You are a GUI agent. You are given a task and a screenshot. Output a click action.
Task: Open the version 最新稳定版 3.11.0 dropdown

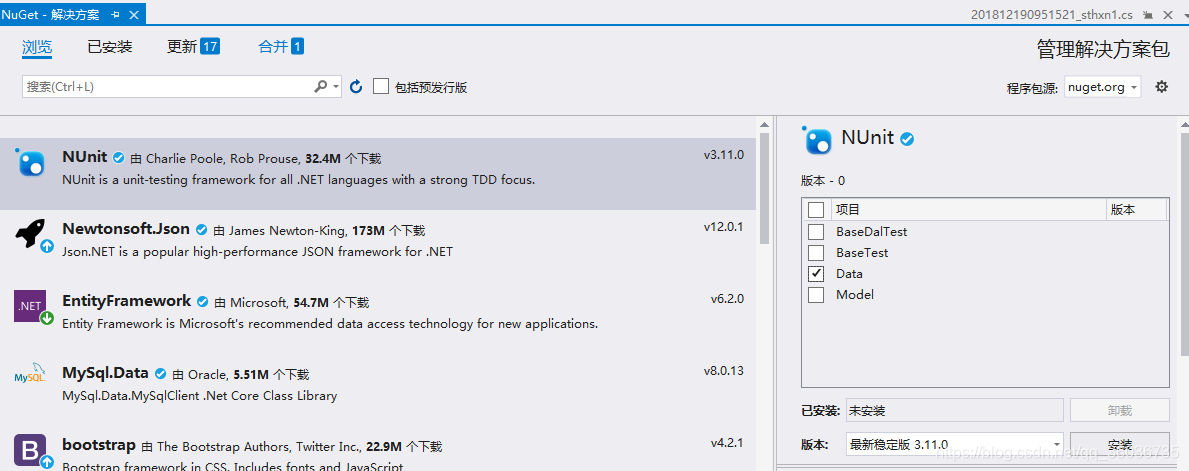[954, 444]
